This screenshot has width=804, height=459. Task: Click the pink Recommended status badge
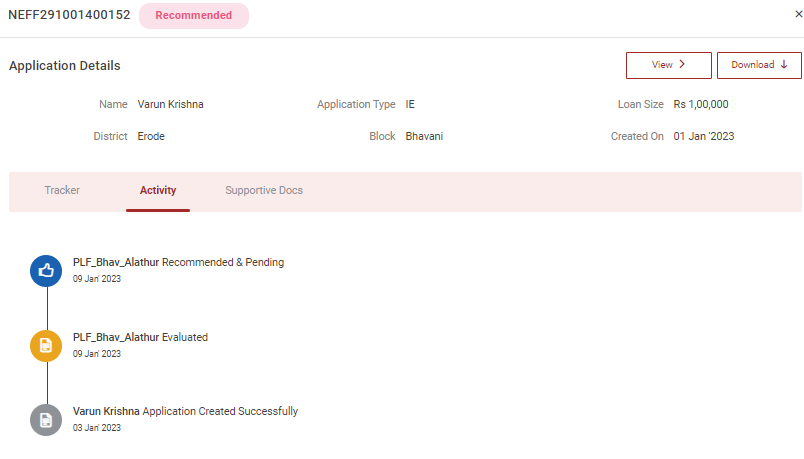(193, 16)
